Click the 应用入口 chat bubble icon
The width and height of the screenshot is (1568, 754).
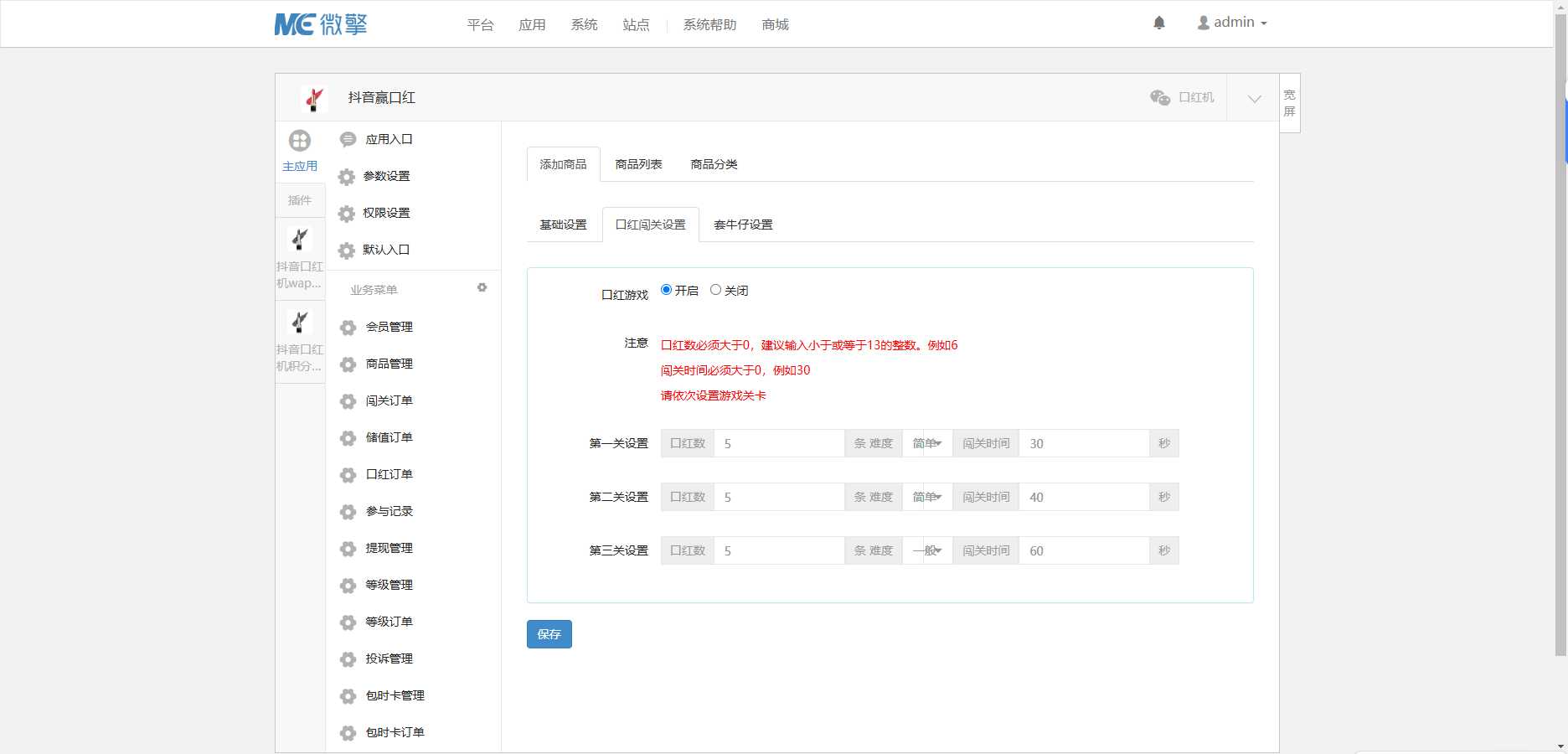(x=348, y=140)
